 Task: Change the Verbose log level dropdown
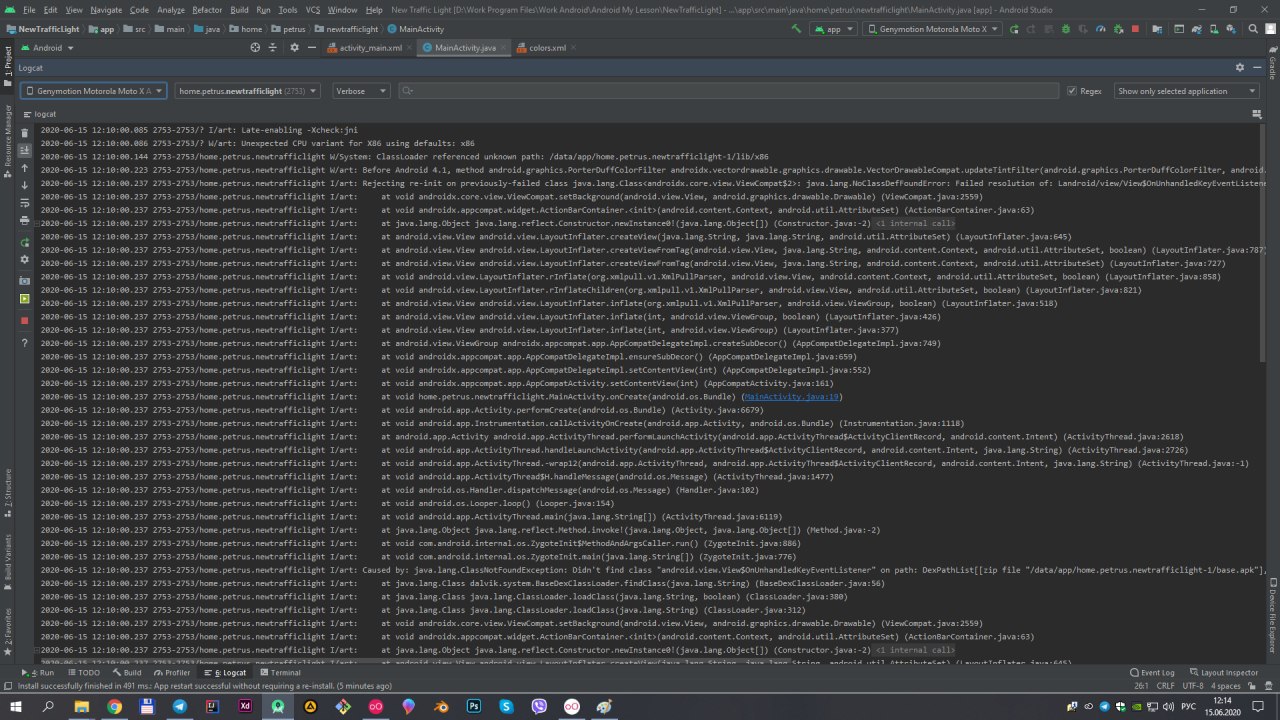pyautogui.click(x=361, y=91)
